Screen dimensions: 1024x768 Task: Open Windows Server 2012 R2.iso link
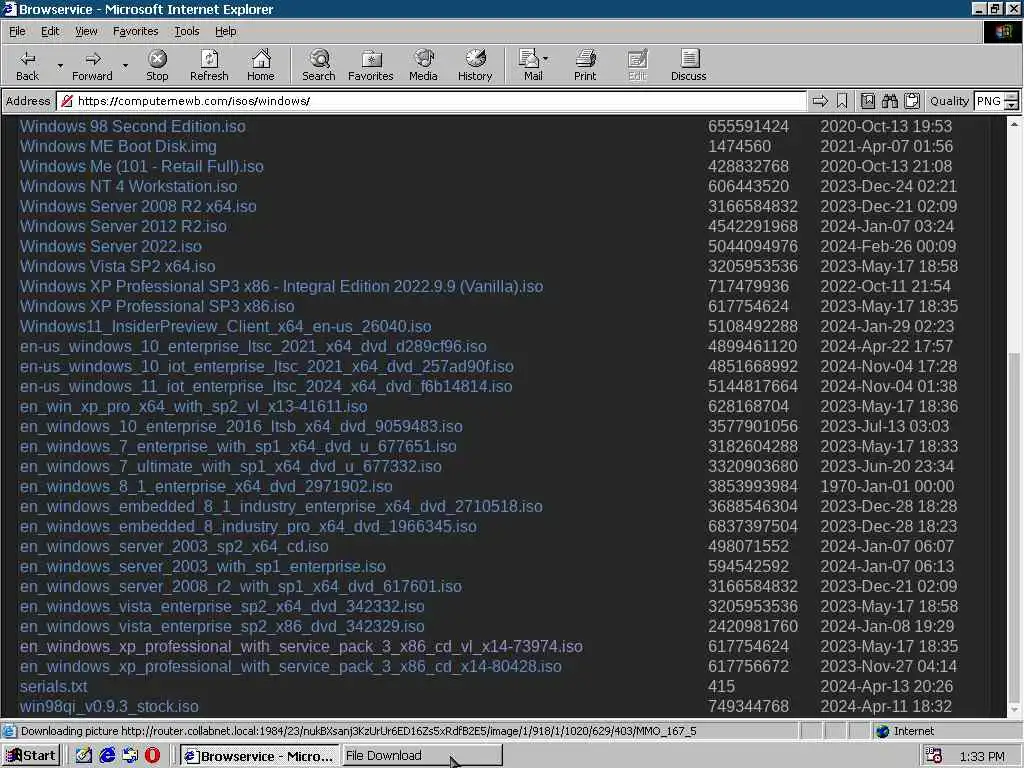point(123,227)
